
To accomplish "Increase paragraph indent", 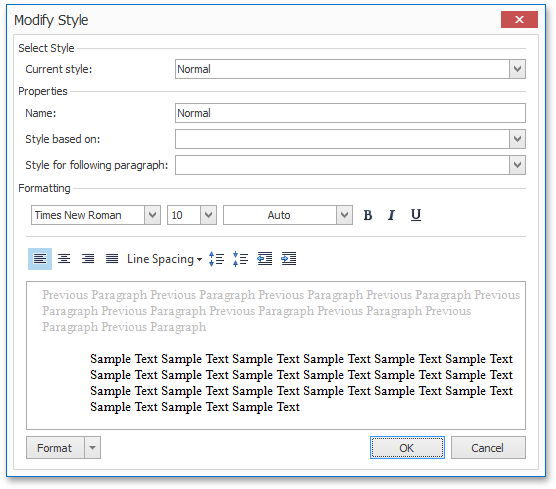I will point(289,259).
